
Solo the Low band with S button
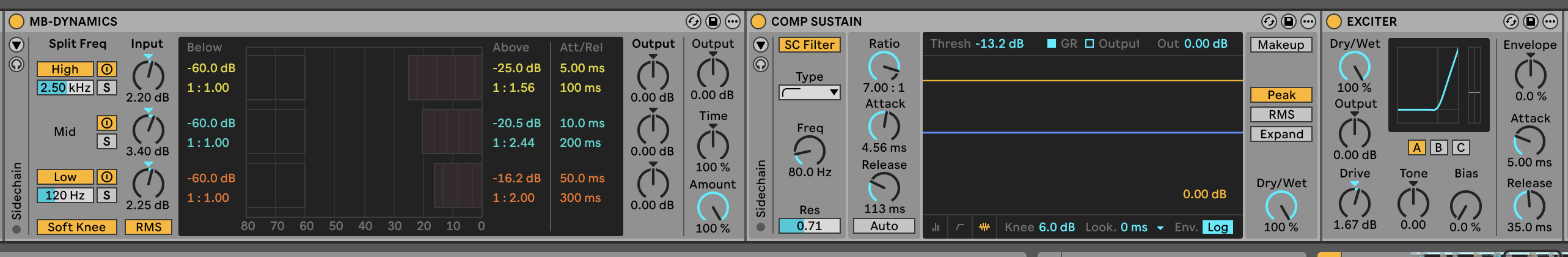107,195
